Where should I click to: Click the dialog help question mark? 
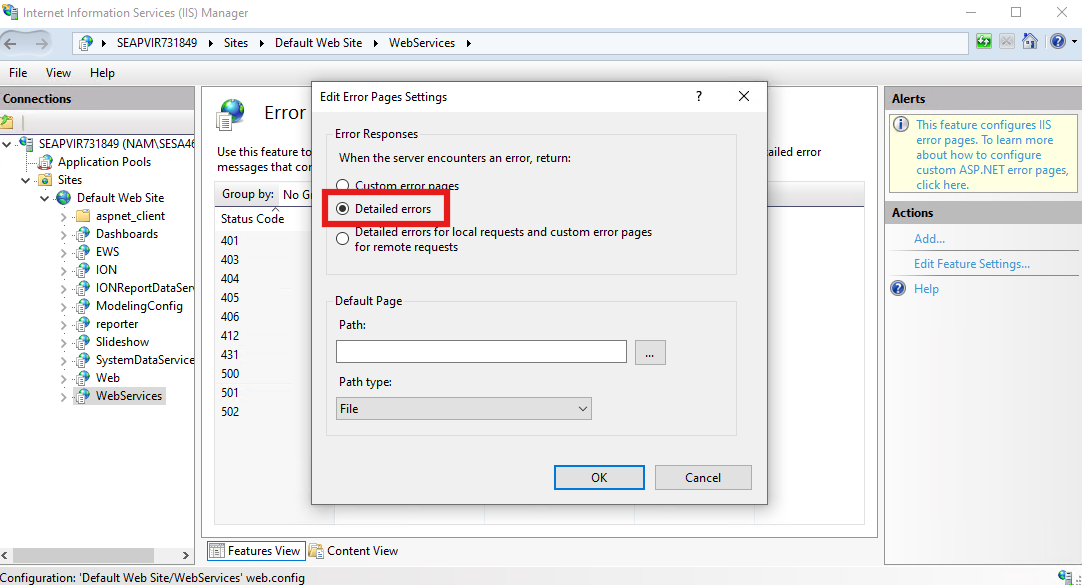pyautogui.click(x=699, y=97)
